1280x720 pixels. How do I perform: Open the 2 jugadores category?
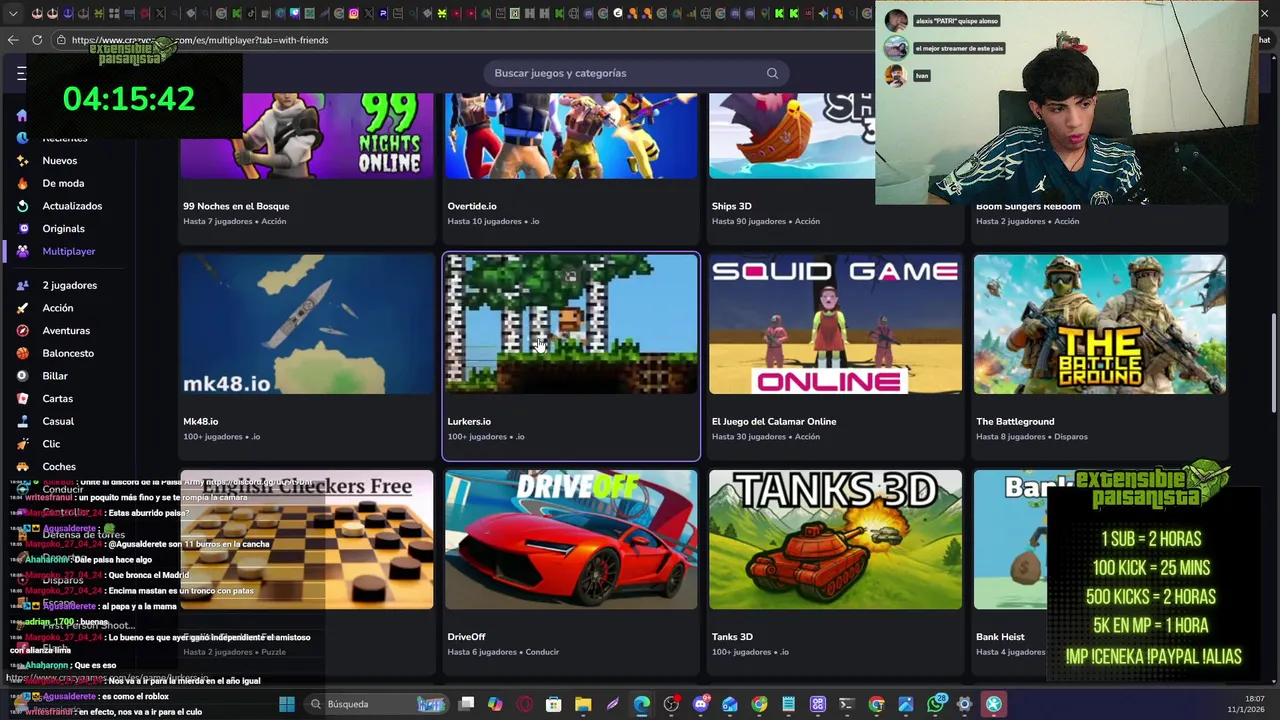[69, 285]
